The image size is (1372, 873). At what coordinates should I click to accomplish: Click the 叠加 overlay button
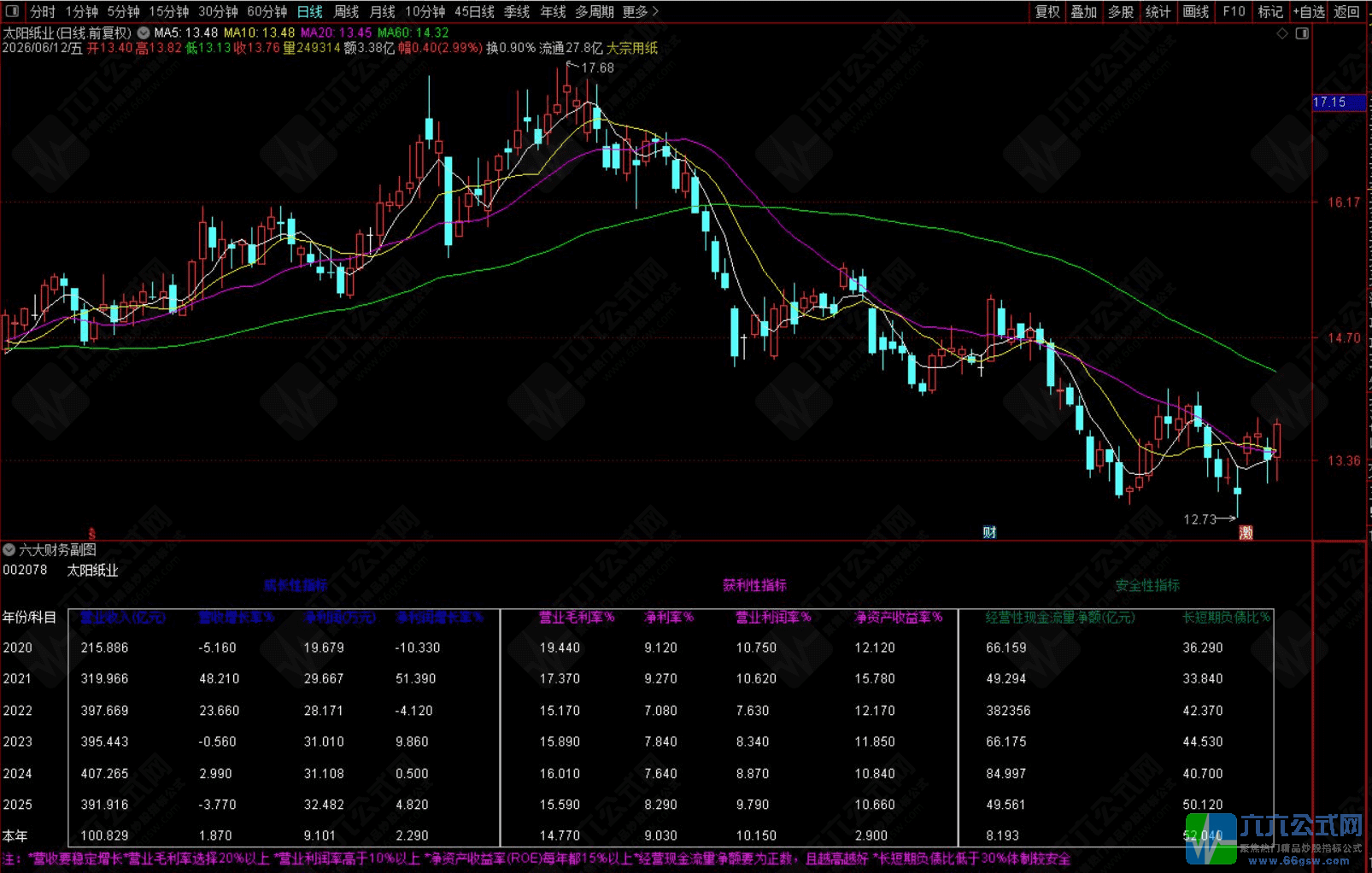point(1084,11)
